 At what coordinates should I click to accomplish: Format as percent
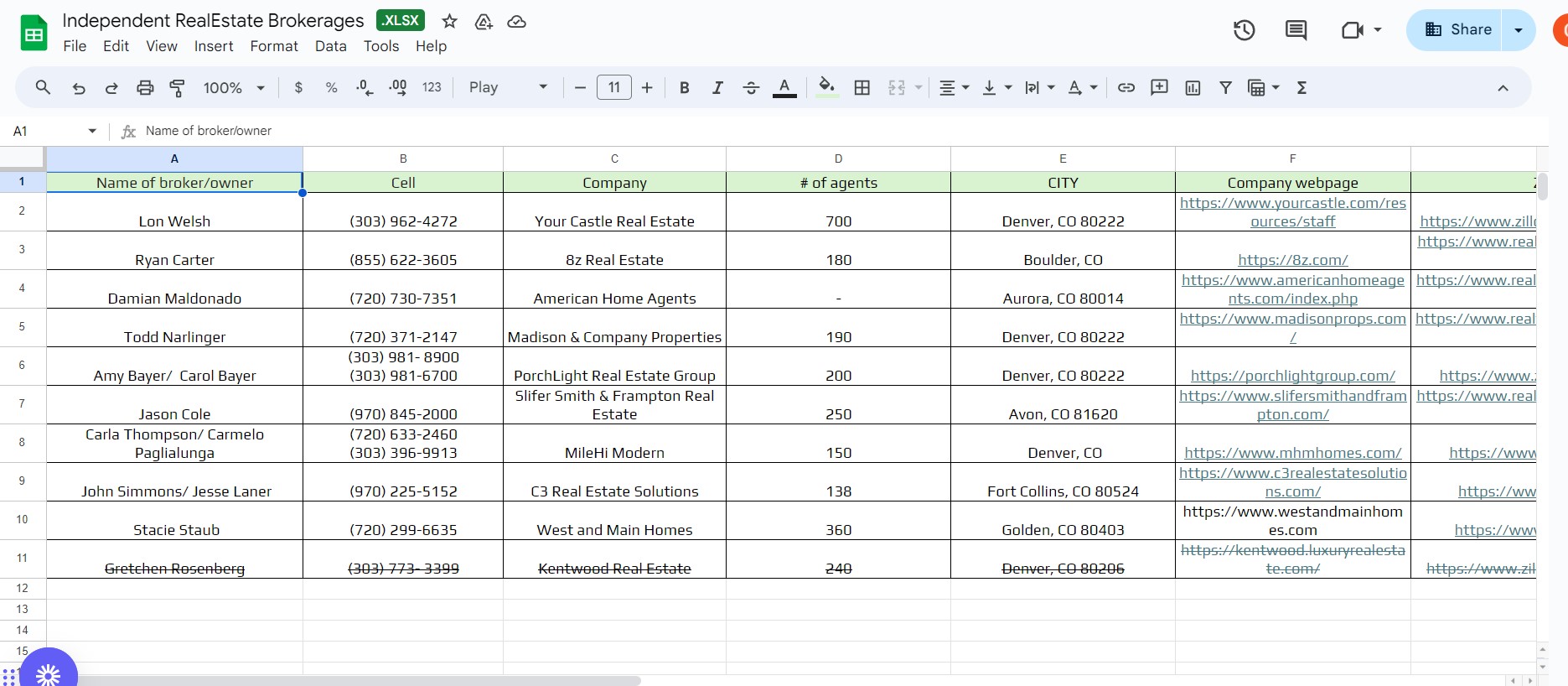(x=332, y=87)
